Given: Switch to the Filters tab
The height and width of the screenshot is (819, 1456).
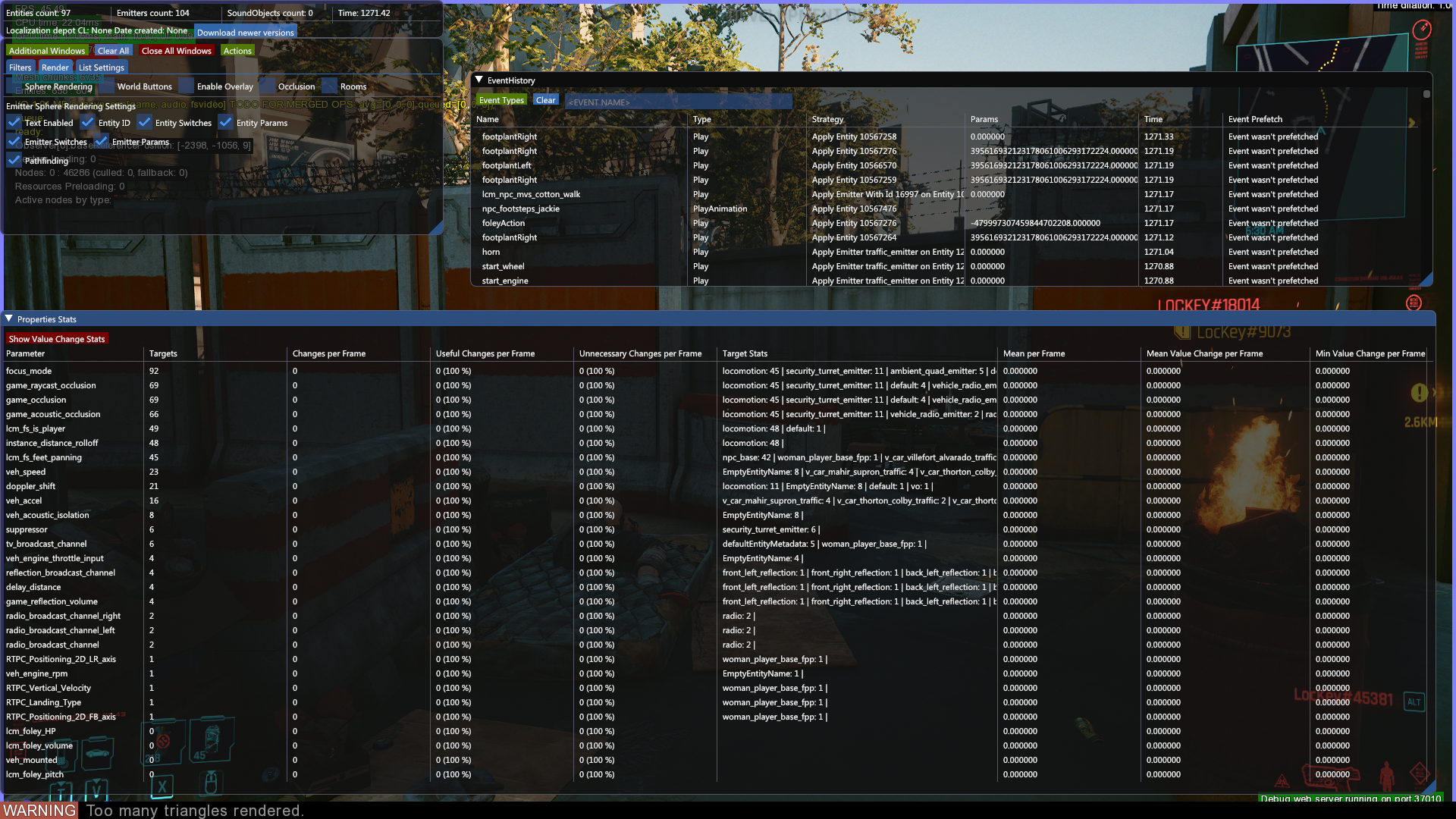Looking at the screenshot, I should [x=20, y=67].
